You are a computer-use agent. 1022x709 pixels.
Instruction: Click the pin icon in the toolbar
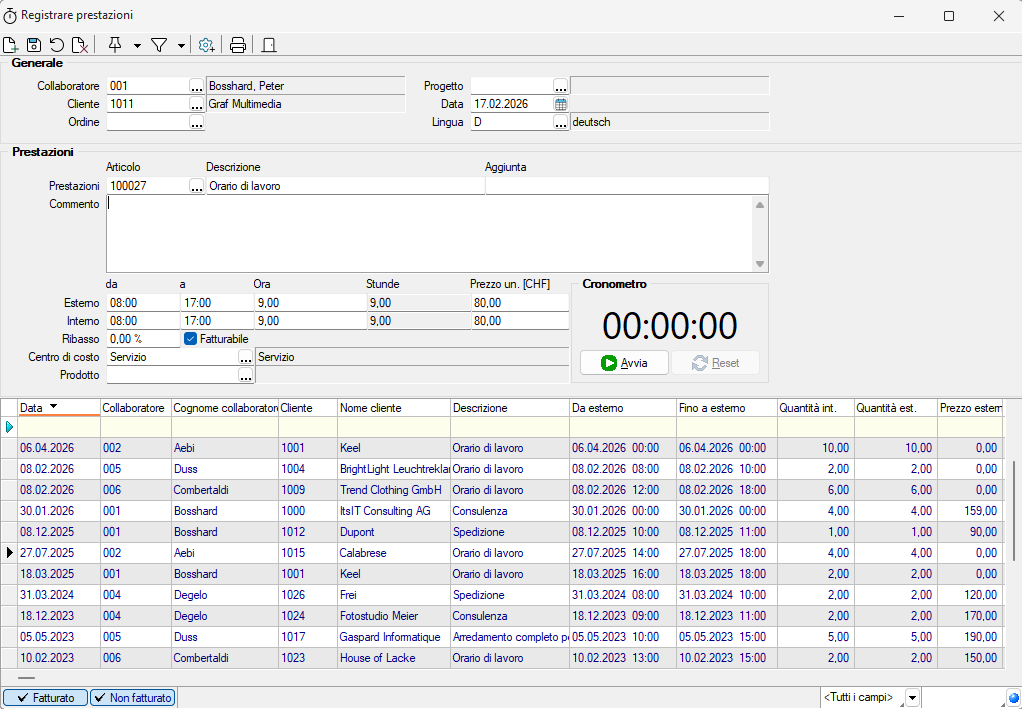pos(114,45)
